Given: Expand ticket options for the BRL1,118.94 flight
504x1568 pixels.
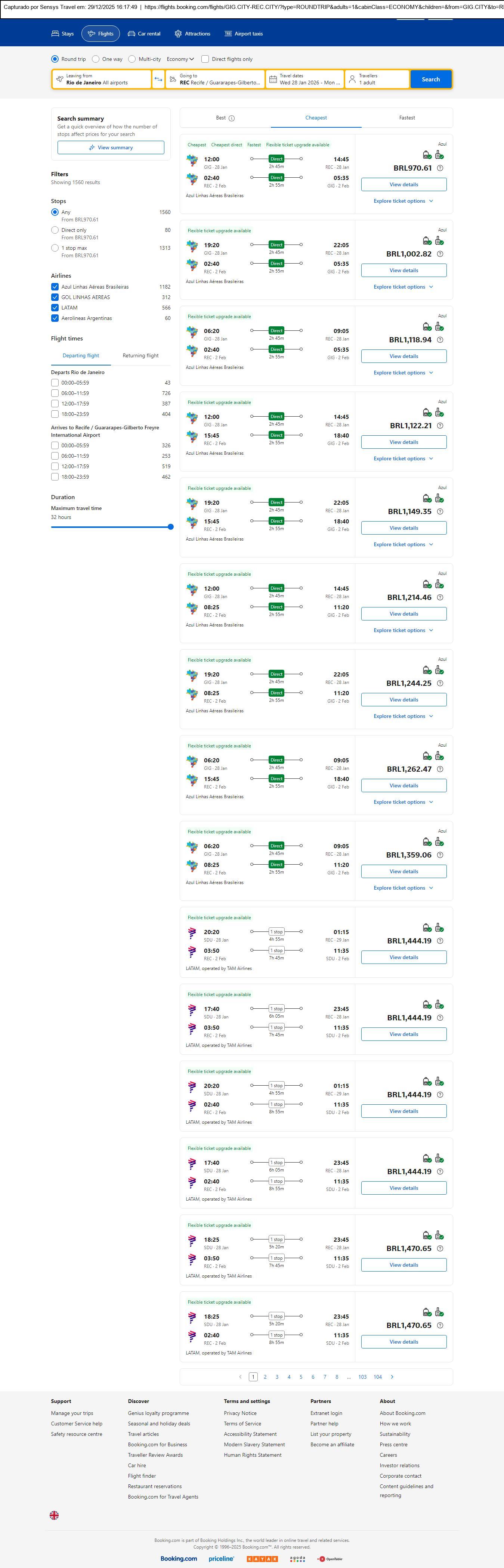Looking at the screenshot, I should pos(403,373).
